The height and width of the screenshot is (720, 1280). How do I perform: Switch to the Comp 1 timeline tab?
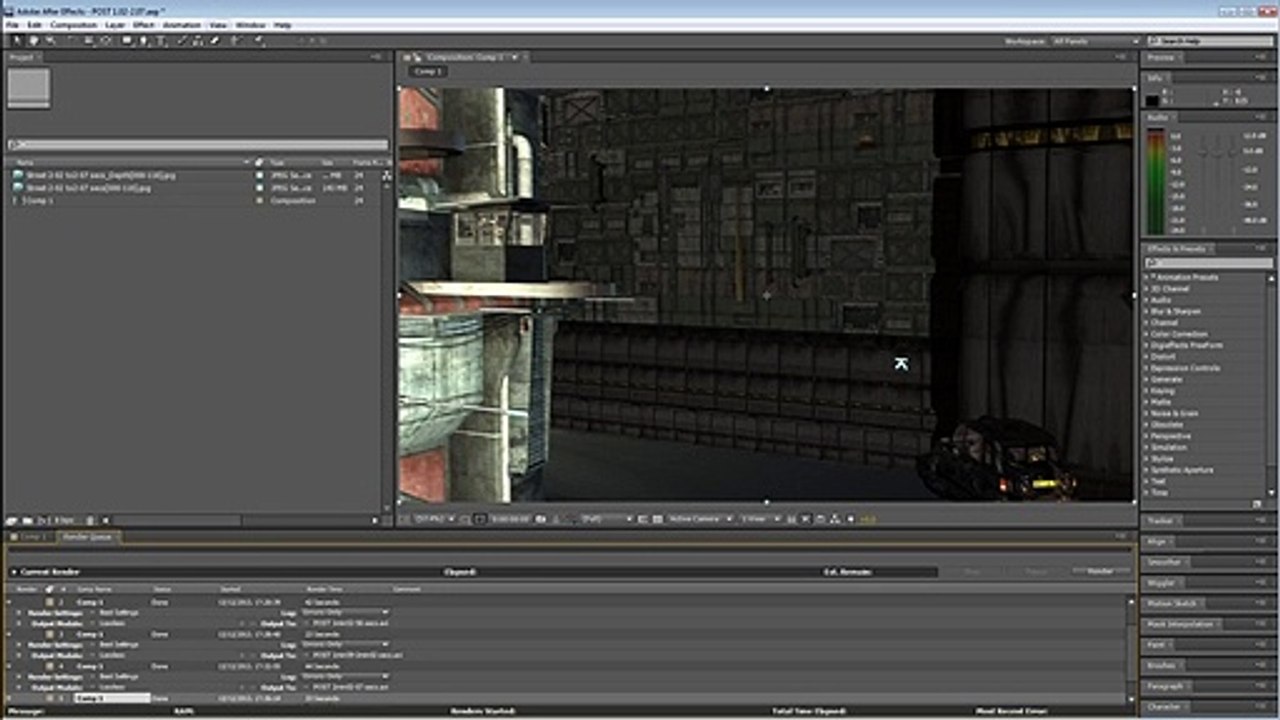click(34, 537)
